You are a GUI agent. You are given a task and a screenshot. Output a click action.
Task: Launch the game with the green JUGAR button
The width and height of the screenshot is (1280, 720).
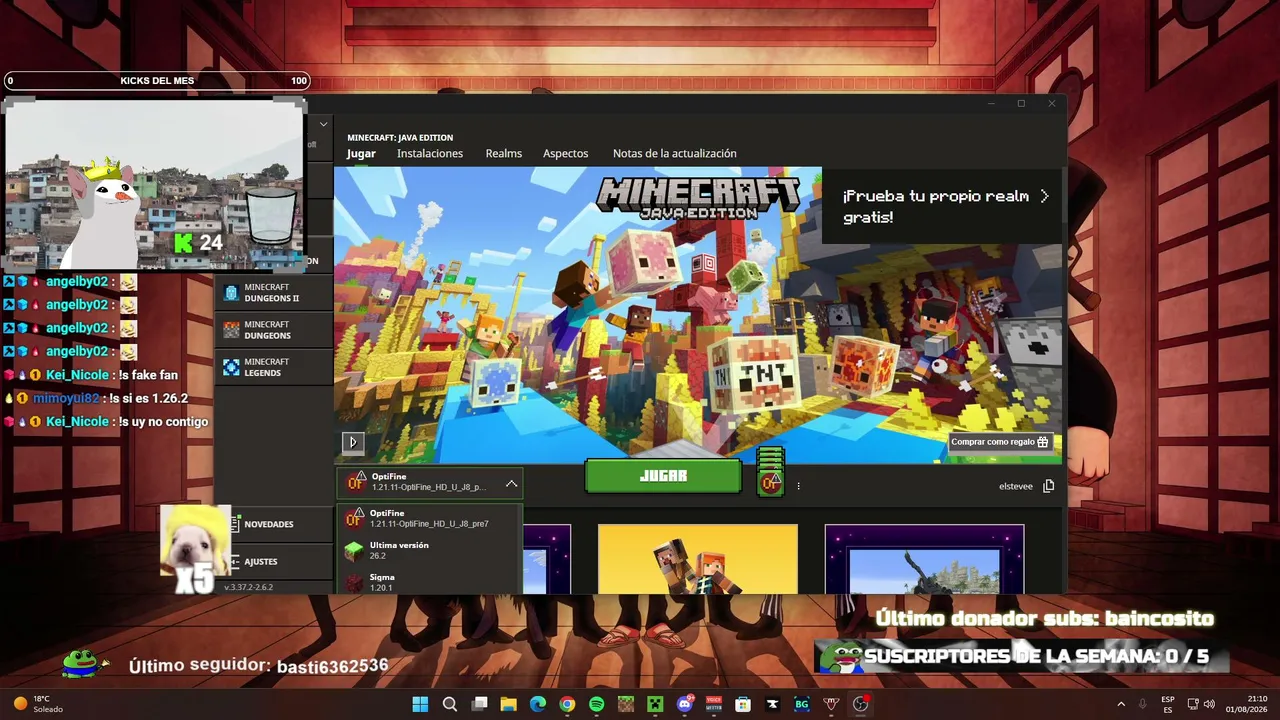coord(663,476)
